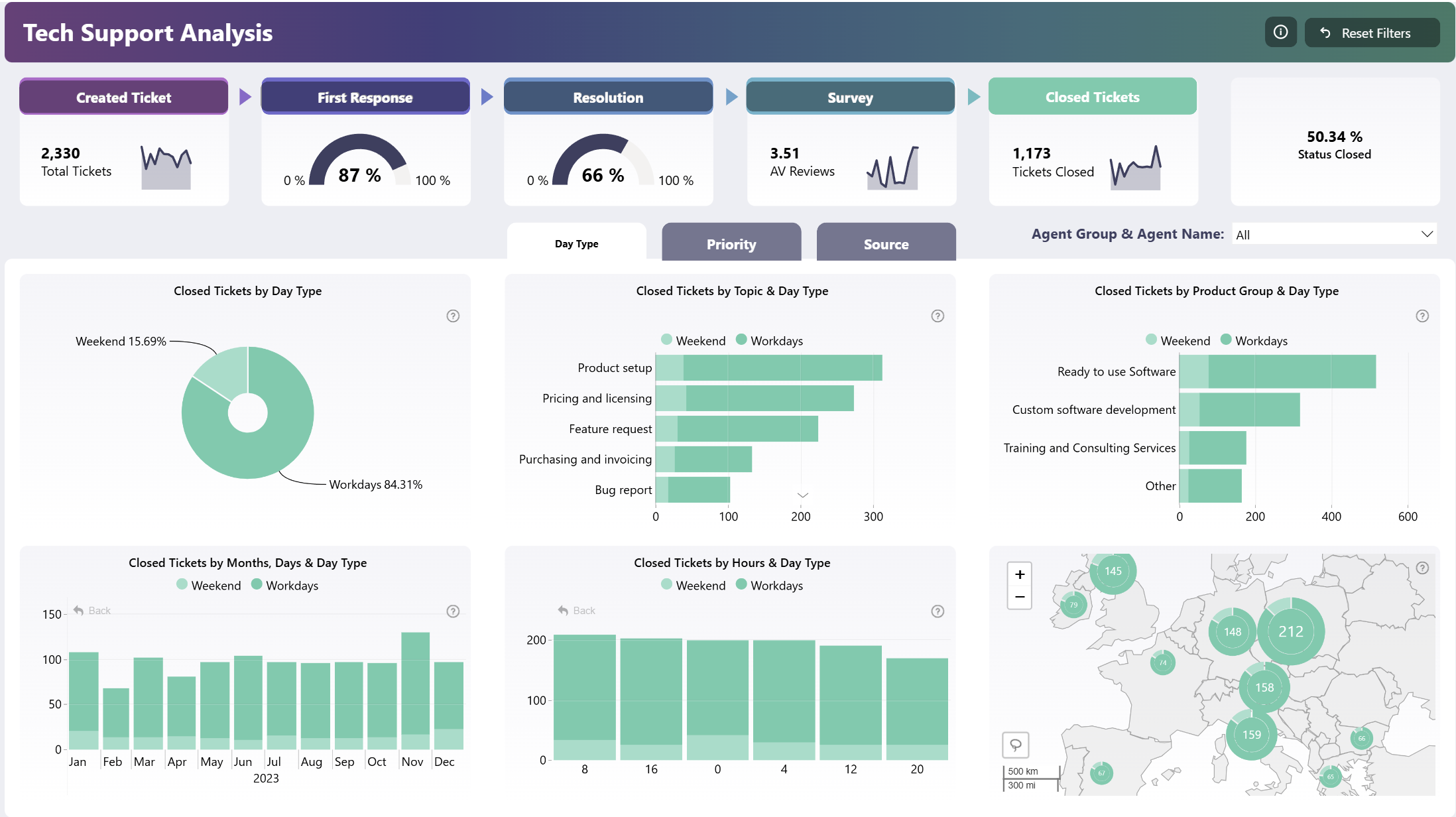
Task: Click map zoom out minus button
Action: (x=1020, y=597)
